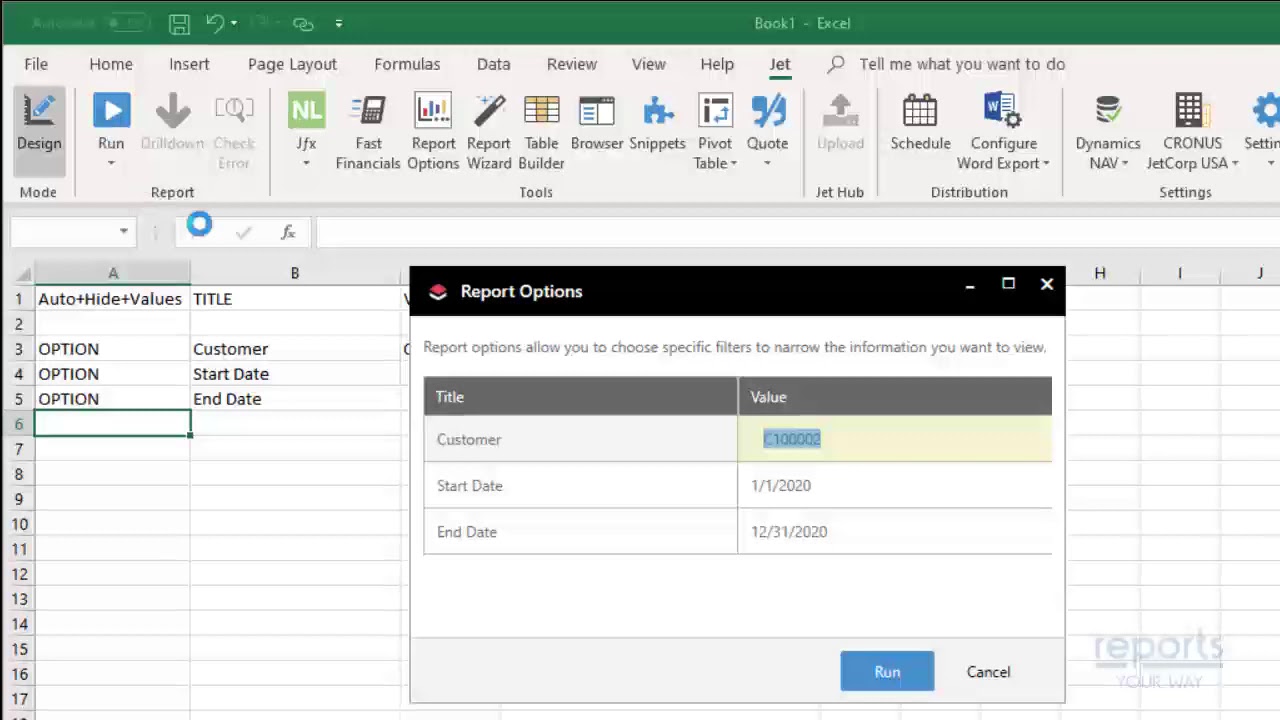Click Run button in Report Options dialog
The width and height of the screenshot is (1280, 720).
tap(887, 672)
